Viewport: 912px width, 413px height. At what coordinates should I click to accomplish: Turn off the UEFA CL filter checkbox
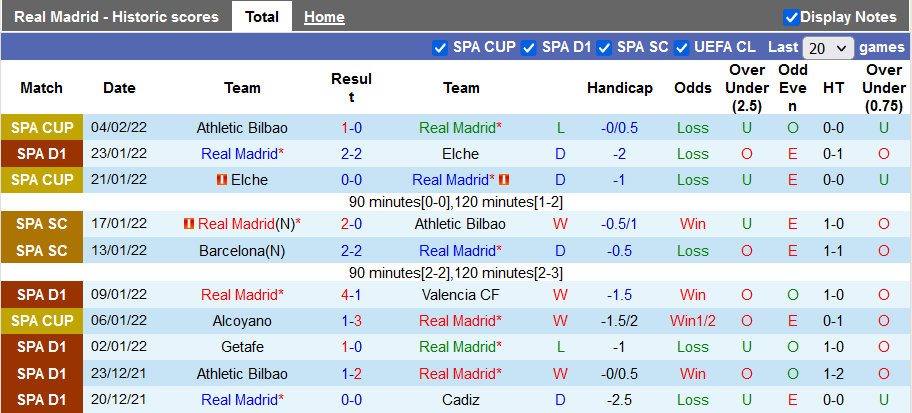[682, 47]
